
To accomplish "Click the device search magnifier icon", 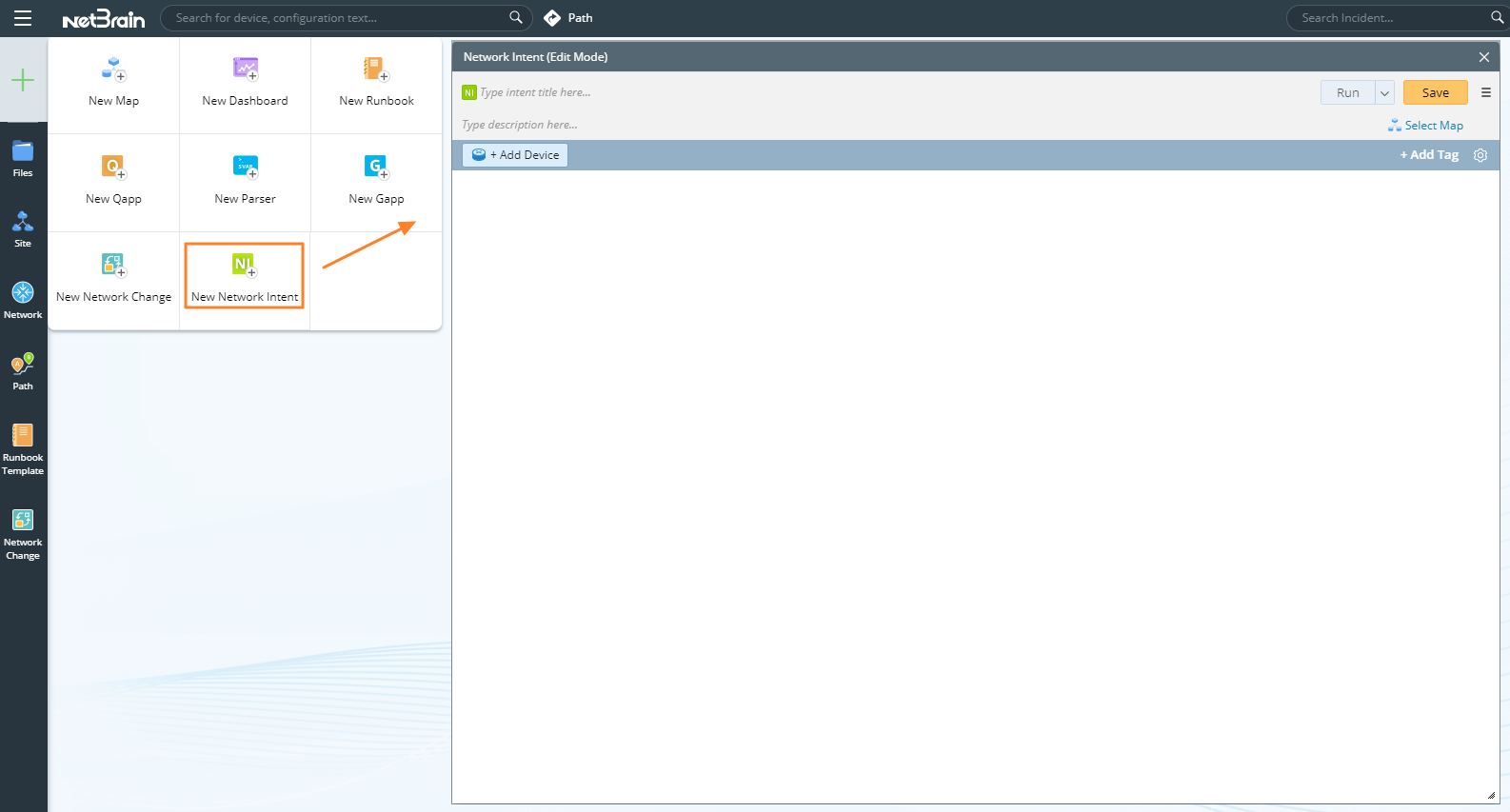I will (x=516, y=17).
